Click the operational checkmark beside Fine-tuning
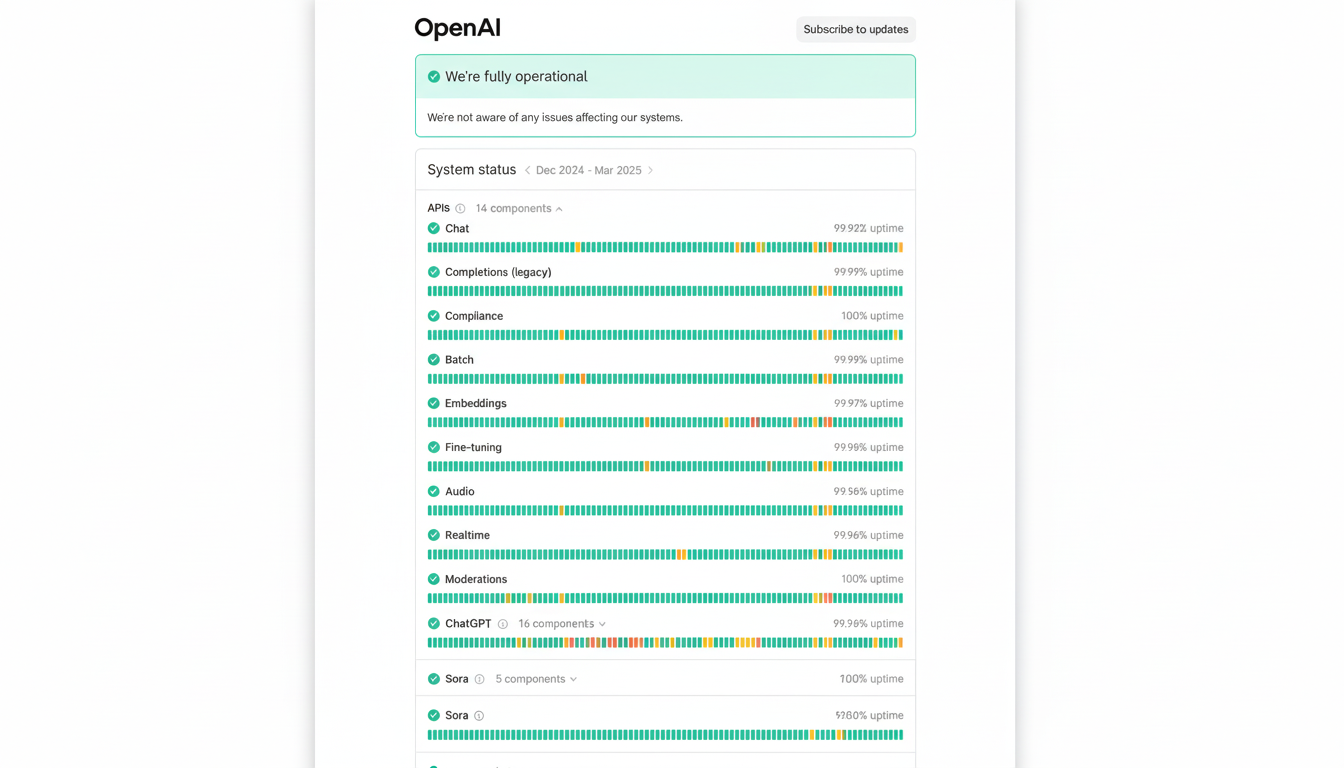This screenshot has width=1344, height=768. pyautogui.click(x=433, y=447)
